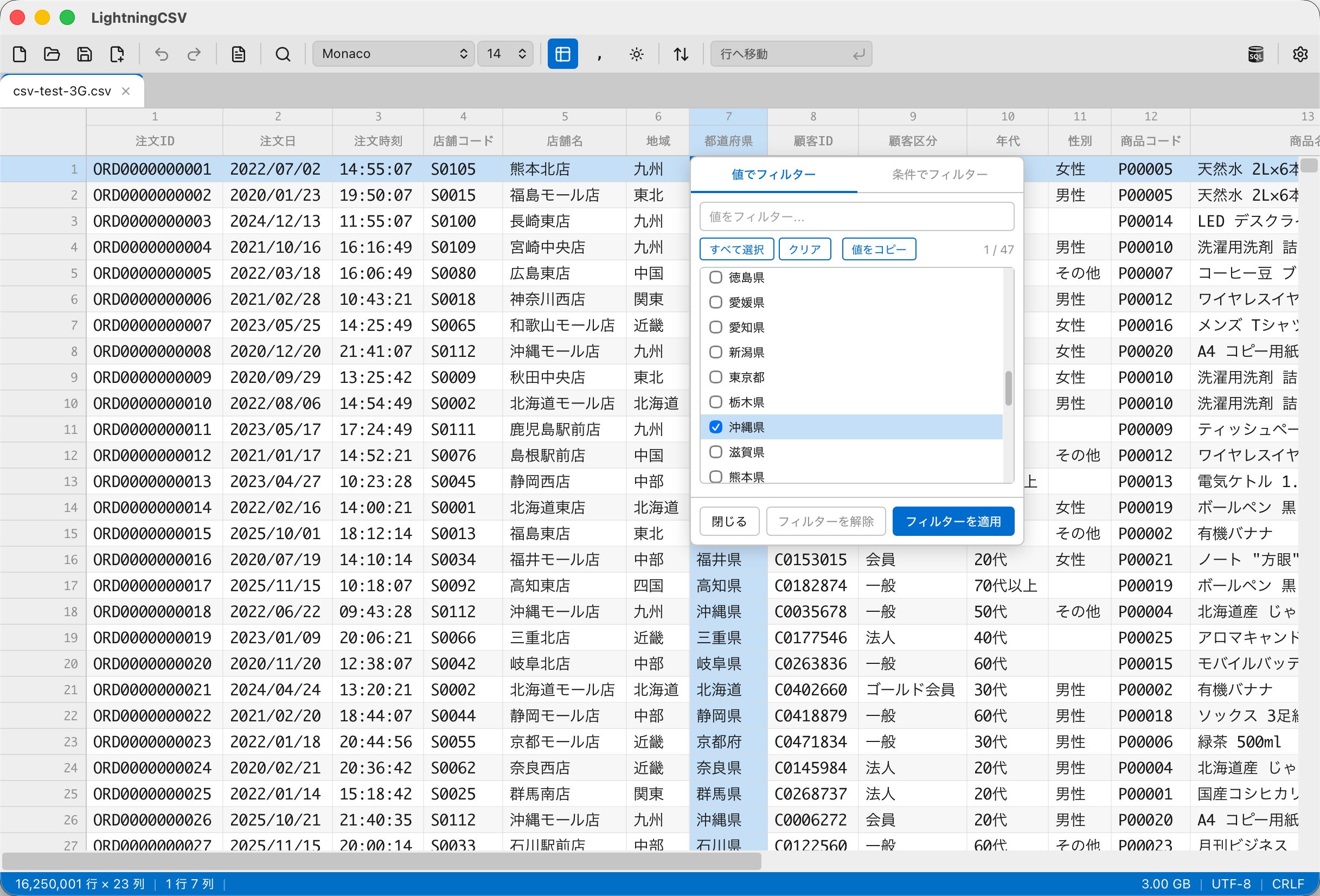
Task: Select the 都道府県 column header
Action: click(728, 141)
